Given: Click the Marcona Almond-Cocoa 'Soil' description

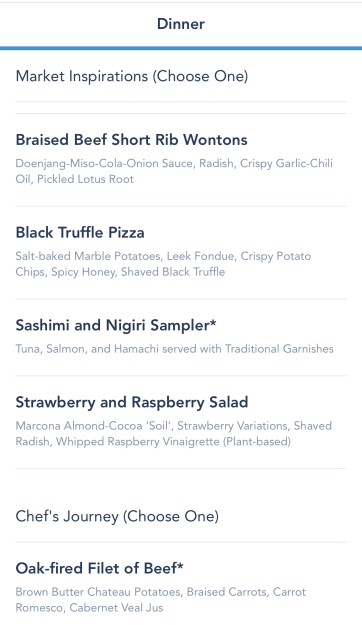Looking at the screenshot, I should point(174,434).
